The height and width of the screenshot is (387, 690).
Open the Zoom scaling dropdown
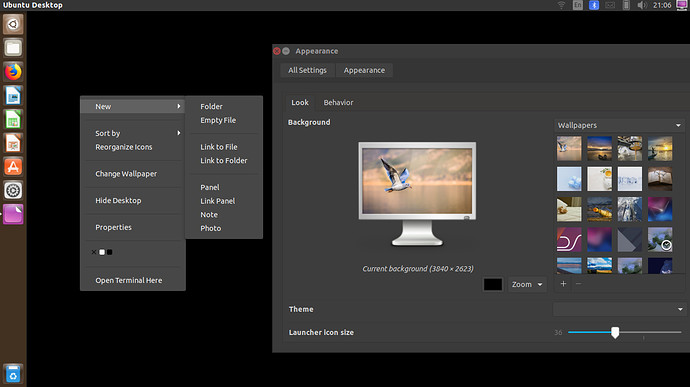click(x=527, y=284)
